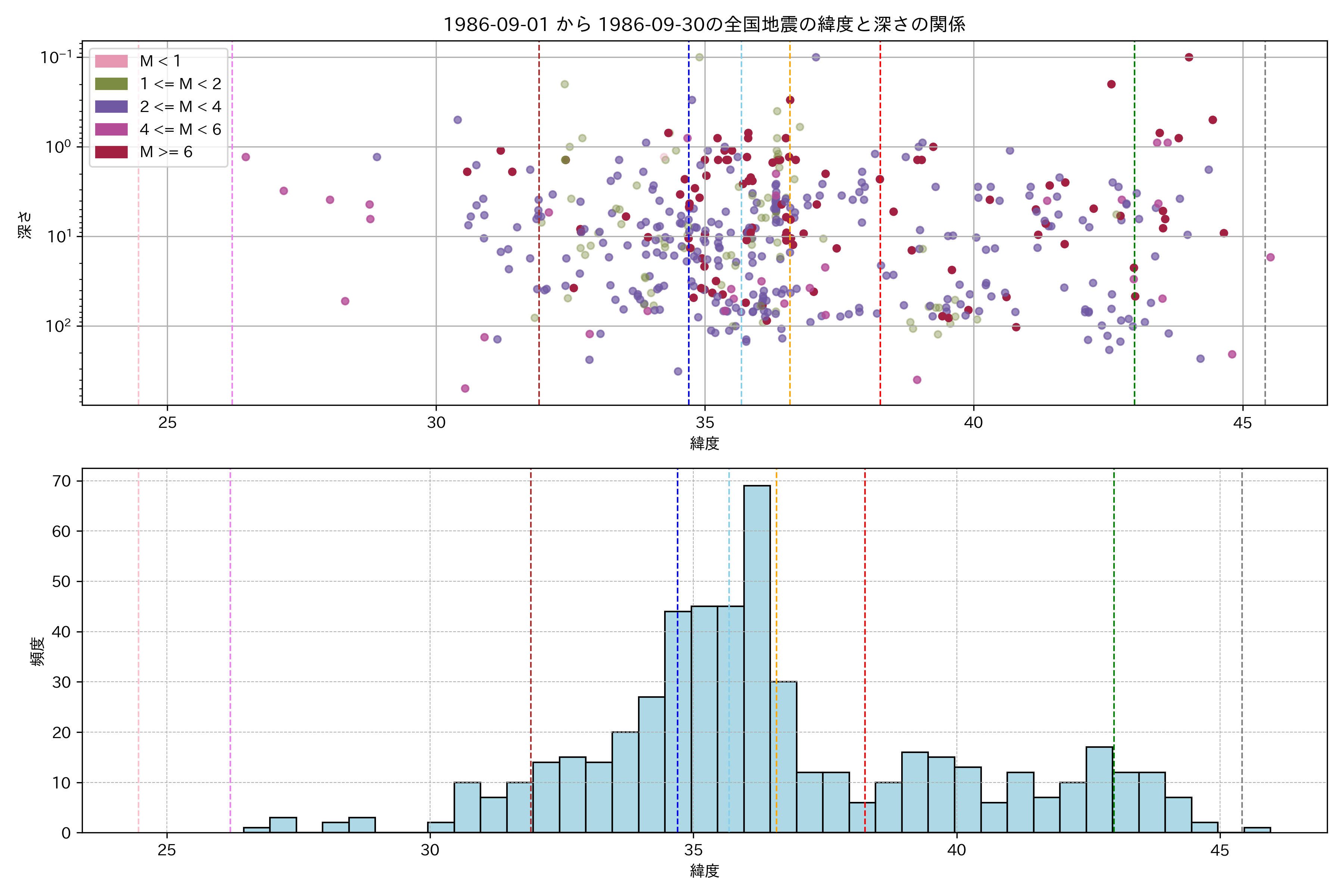Viewport: 1344px width, 896px height.
Task: Click the 'M >= 6' legend text
Action: [166, 152]
